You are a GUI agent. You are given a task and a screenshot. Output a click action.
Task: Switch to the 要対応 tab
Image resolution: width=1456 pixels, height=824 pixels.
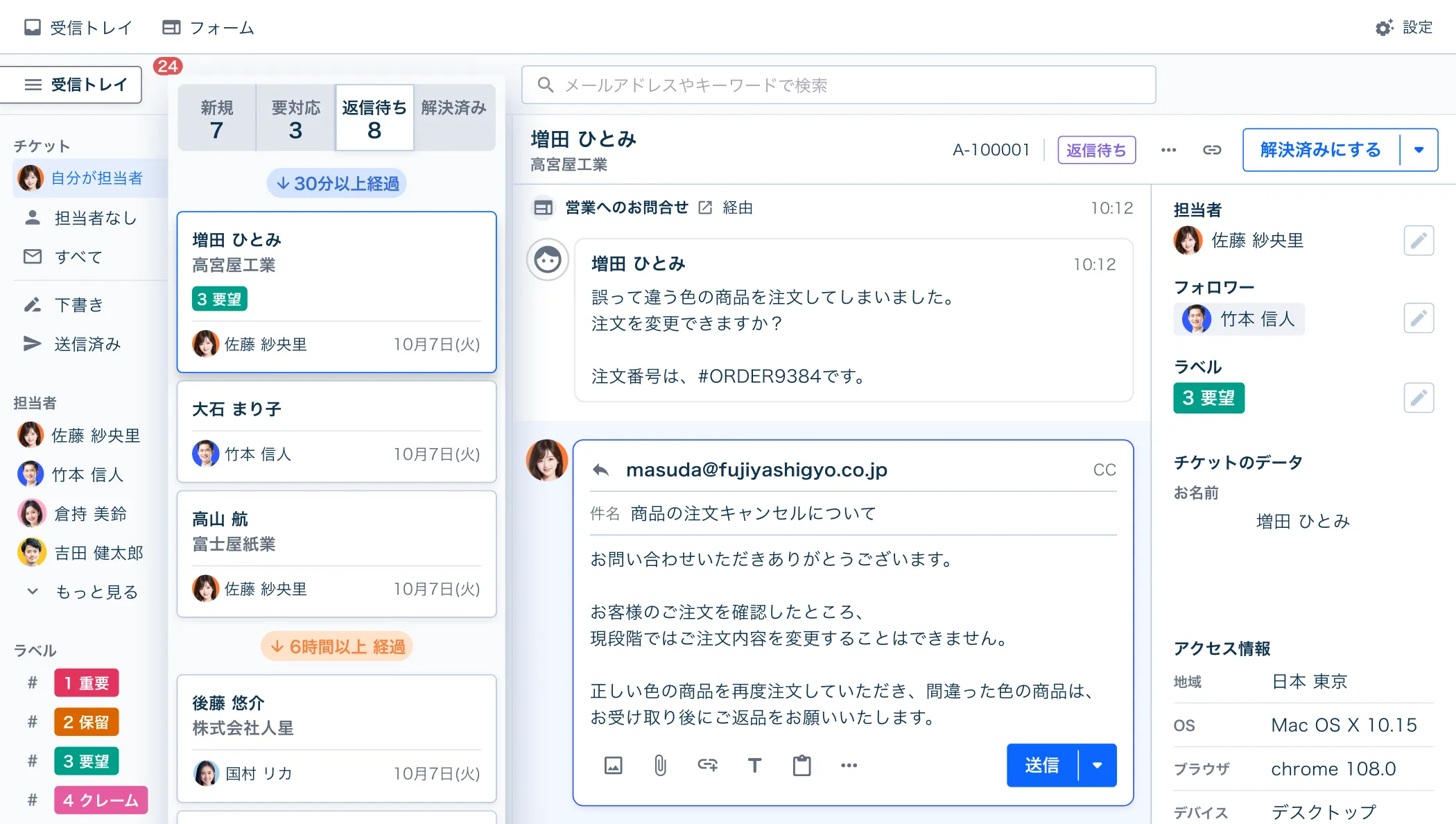pyautogui.click(x=295, y=118)
